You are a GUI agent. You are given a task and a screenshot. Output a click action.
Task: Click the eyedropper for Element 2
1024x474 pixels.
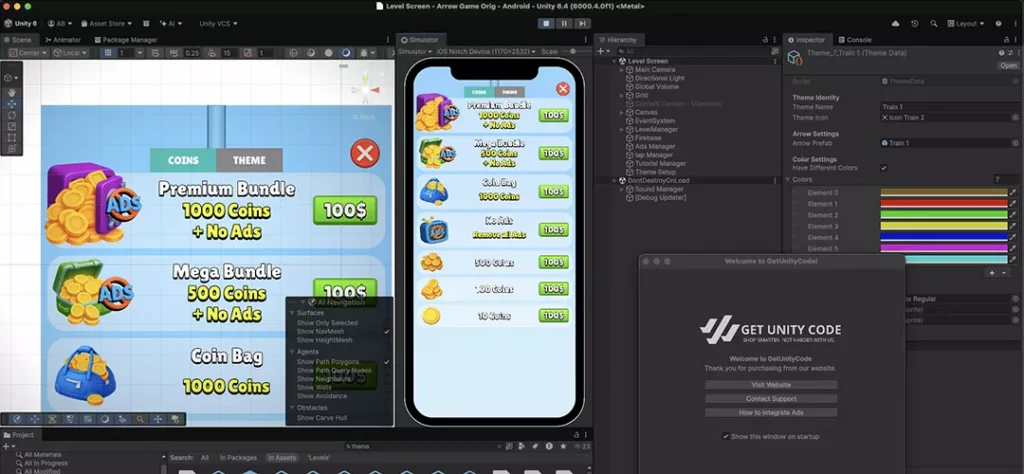click(x=1014, y=215)
